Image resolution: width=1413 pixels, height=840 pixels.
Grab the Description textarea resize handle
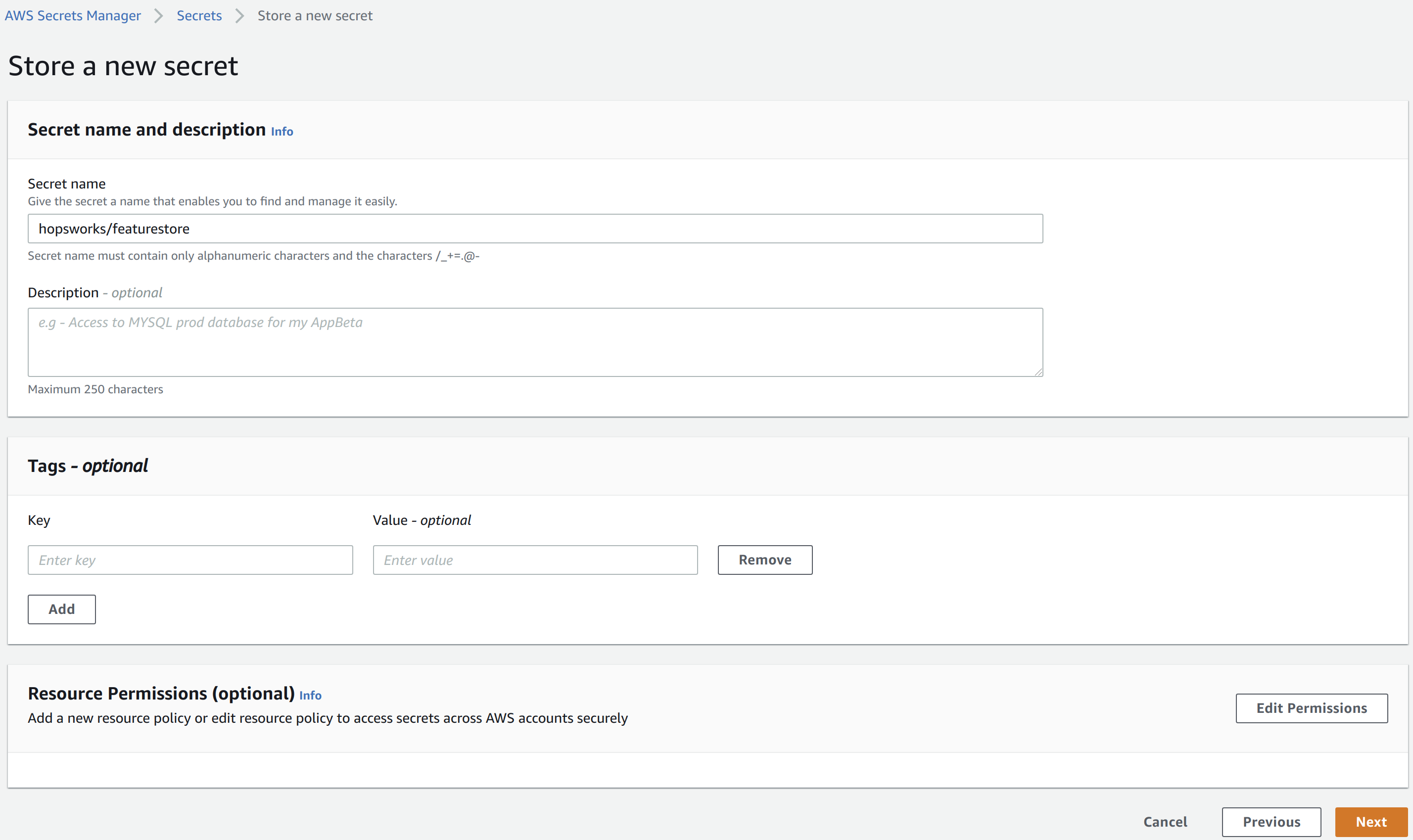[x=1038, y=372]
